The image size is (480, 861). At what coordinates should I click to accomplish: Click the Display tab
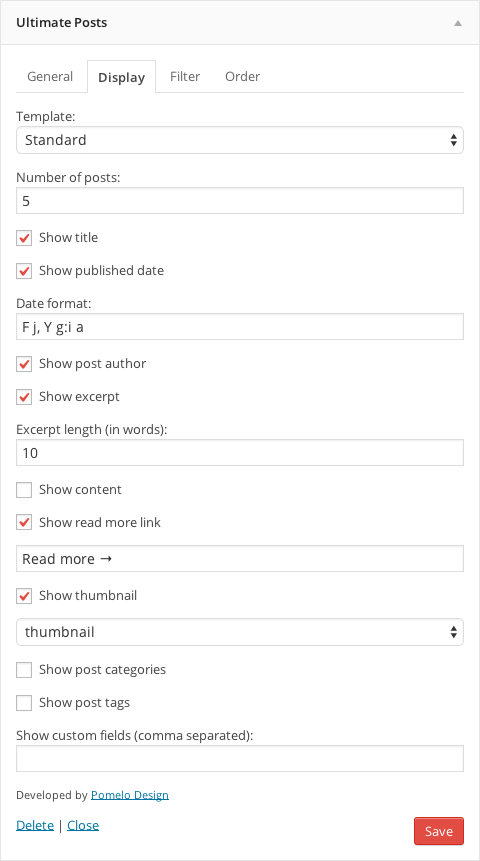pos(121,77)
